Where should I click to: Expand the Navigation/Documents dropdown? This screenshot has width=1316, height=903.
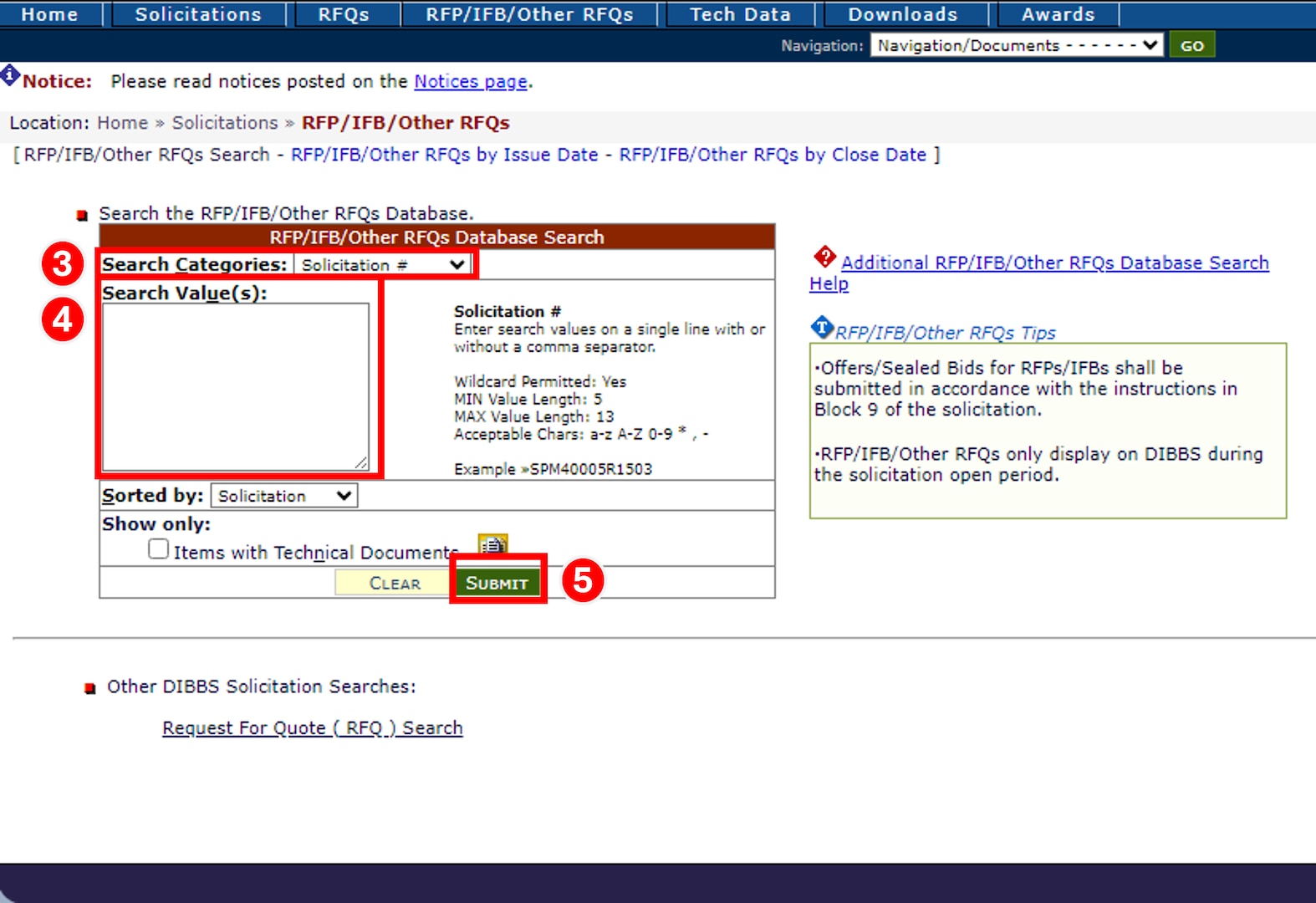click(x=1017, y=45)
